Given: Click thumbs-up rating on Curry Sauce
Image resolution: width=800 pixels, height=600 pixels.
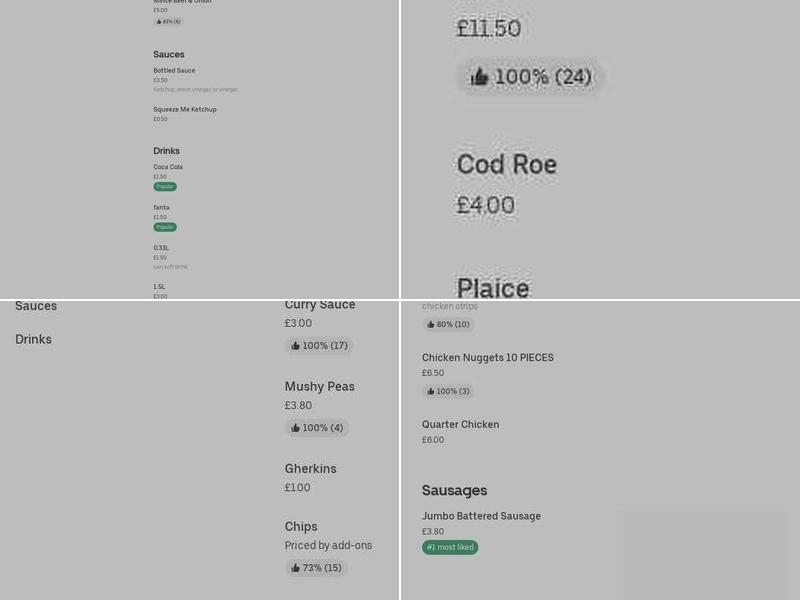Looking at the screenshot, I should pyautogui.click(x=319, y=346).
